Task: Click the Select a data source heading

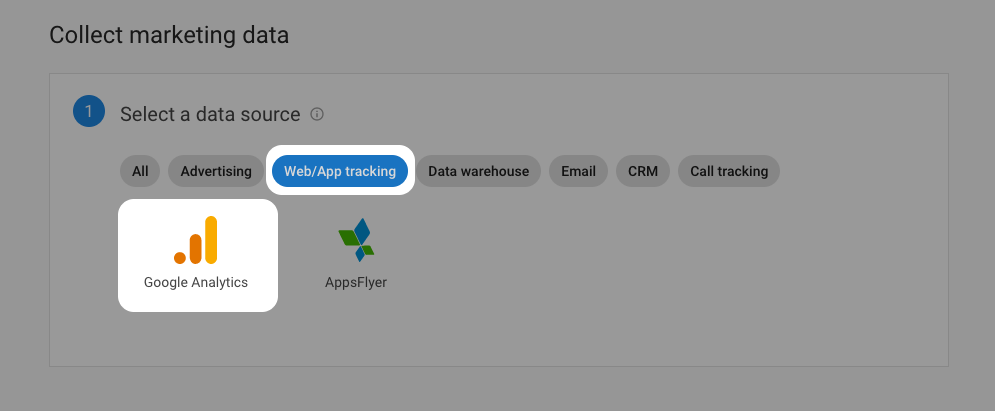Action: 210,114
